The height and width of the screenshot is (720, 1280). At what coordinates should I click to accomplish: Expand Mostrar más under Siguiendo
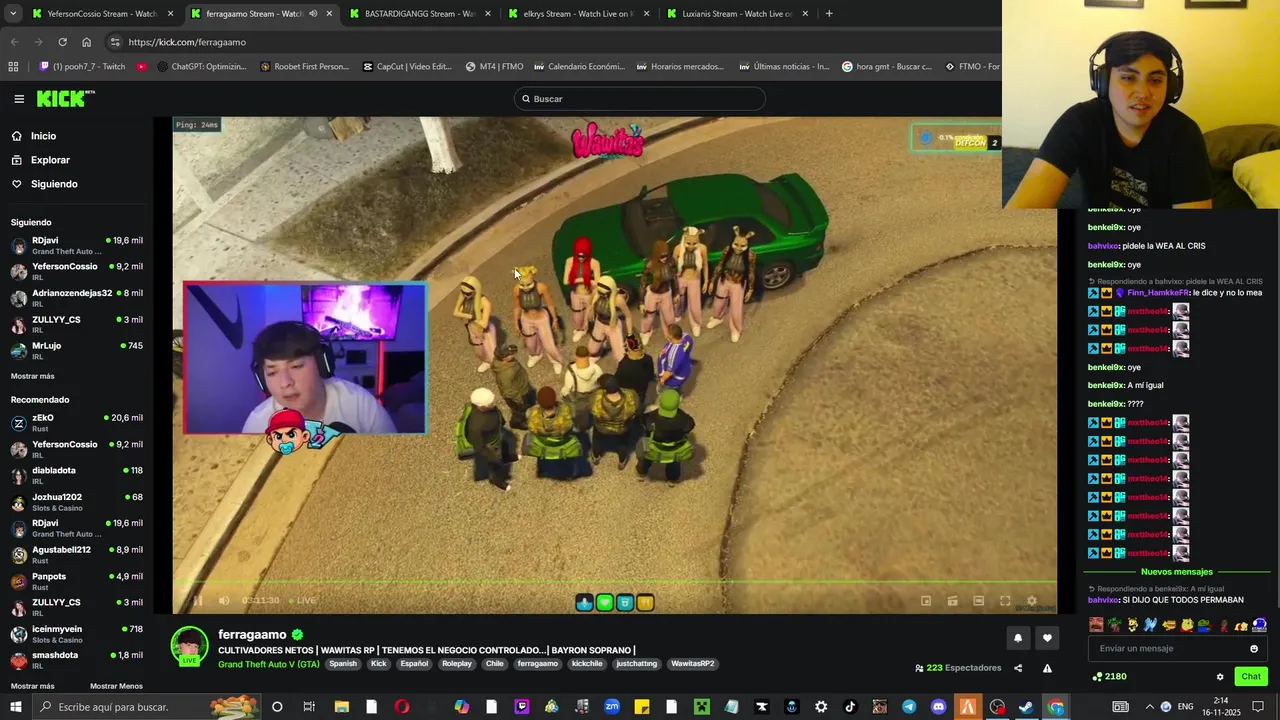point(33,376)
